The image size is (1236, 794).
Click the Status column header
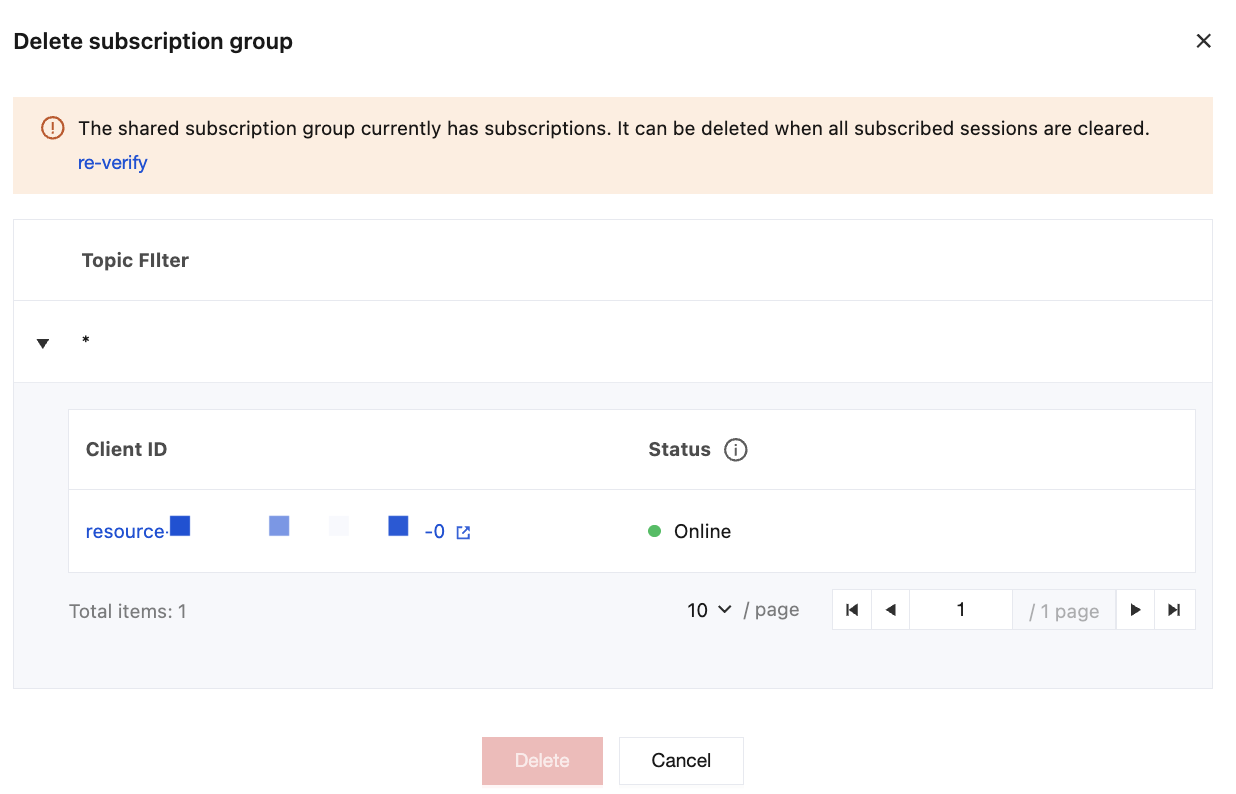679,449
